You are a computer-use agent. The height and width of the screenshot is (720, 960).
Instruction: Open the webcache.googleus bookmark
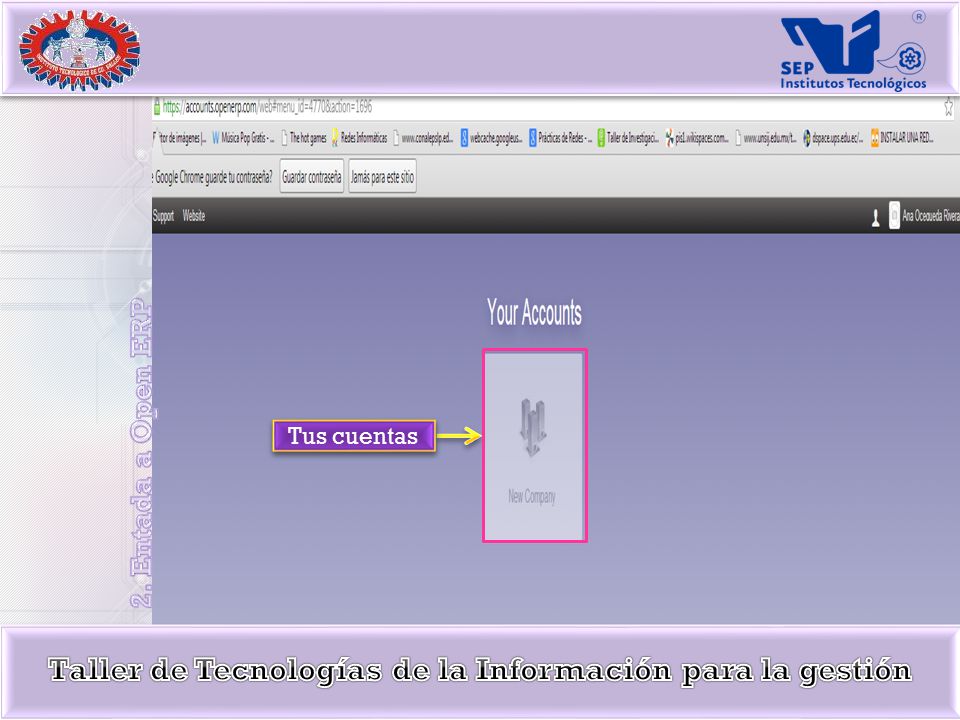[x=492, y=138]
